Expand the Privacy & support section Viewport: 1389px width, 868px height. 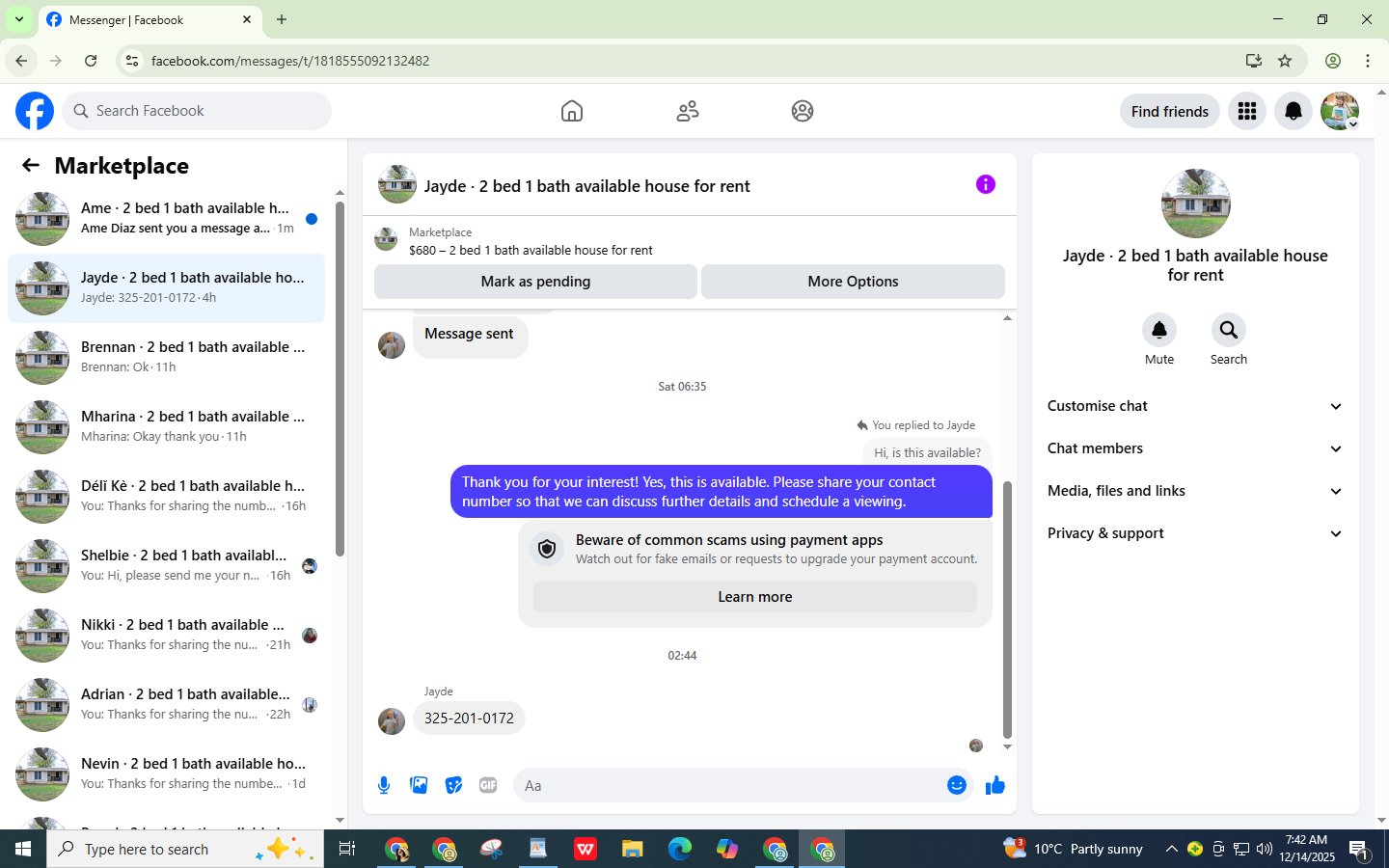tap(1196, 533)
